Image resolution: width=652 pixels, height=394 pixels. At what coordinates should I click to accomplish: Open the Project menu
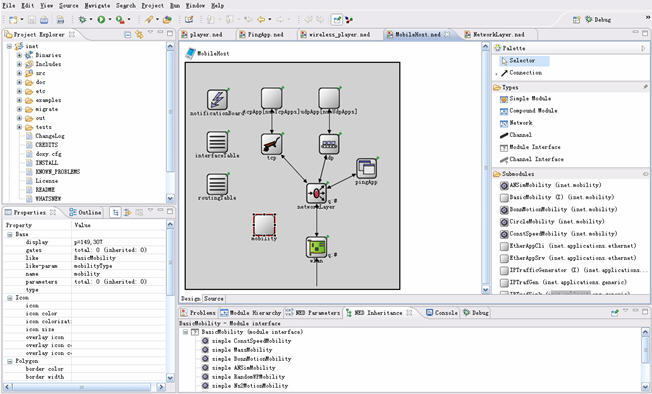153,5
